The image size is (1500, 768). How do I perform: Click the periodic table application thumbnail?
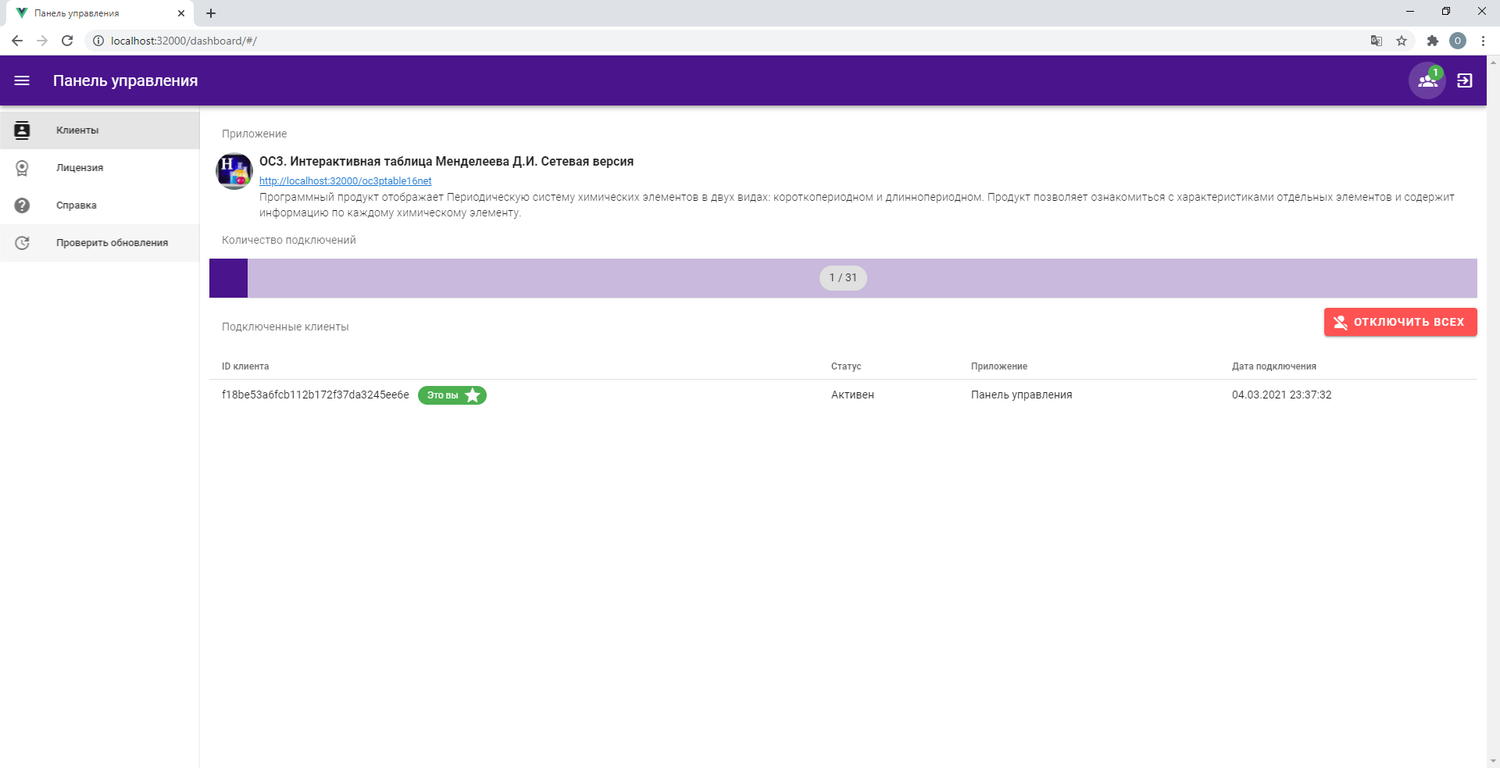234,171
